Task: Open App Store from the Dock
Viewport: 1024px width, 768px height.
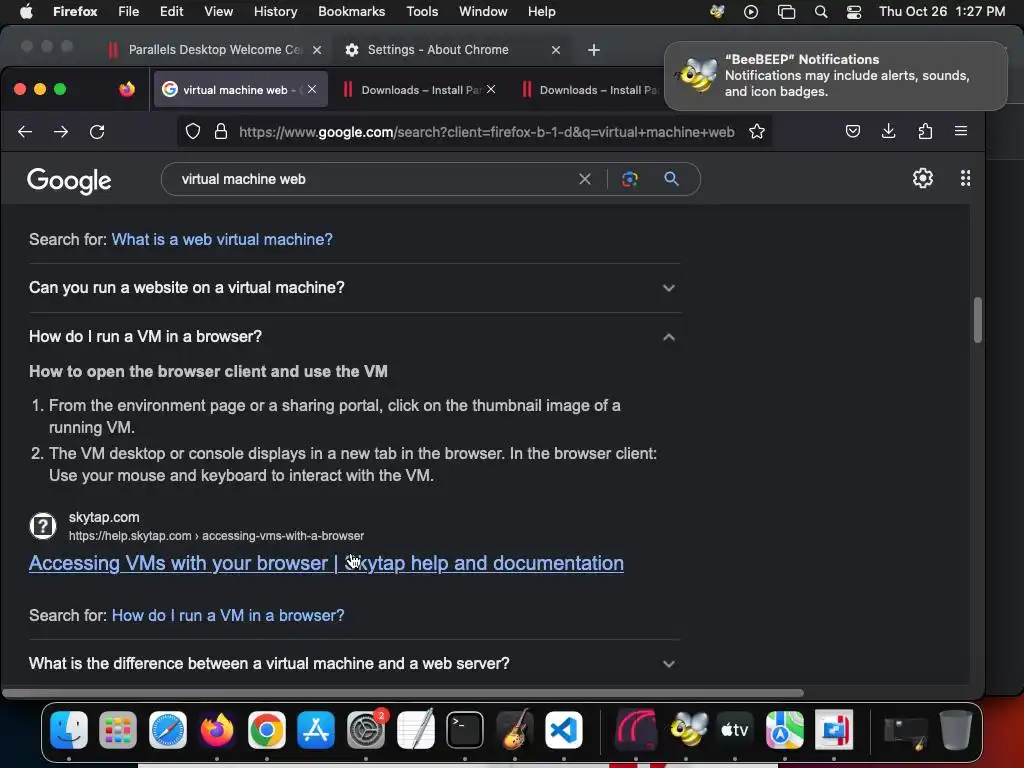Action: pyautogui.click(x=316, y=729)
